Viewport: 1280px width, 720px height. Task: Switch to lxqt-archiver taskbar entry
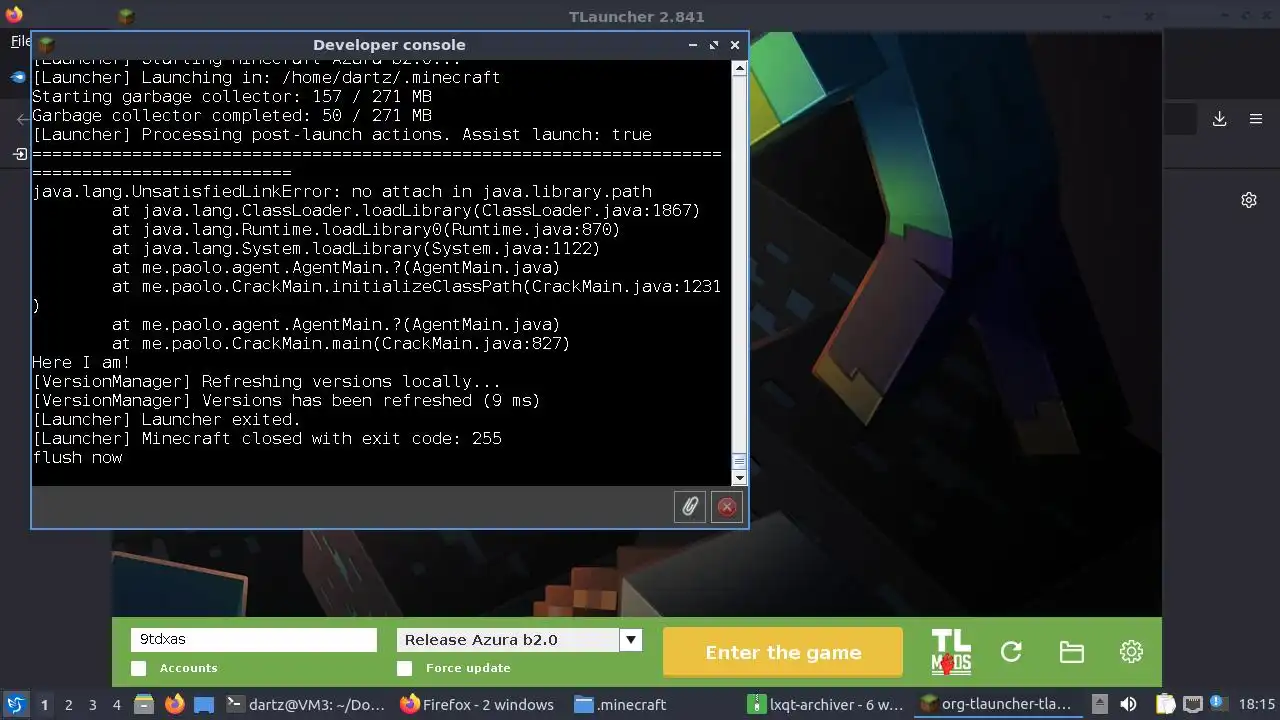click(828, 704)
